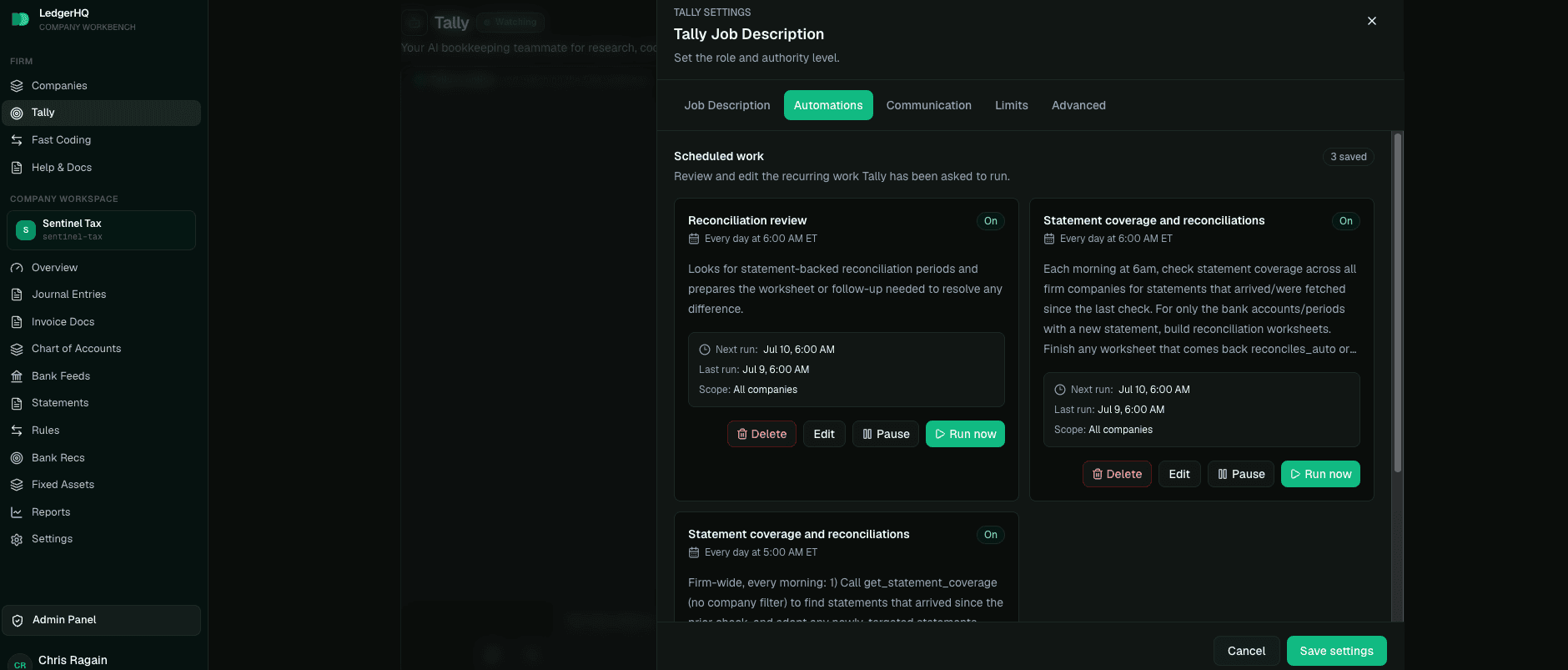Edit the Reconciliation review automation
Image resolution: width=1568 pixels, height=670 pixels.
pos(824,434)
